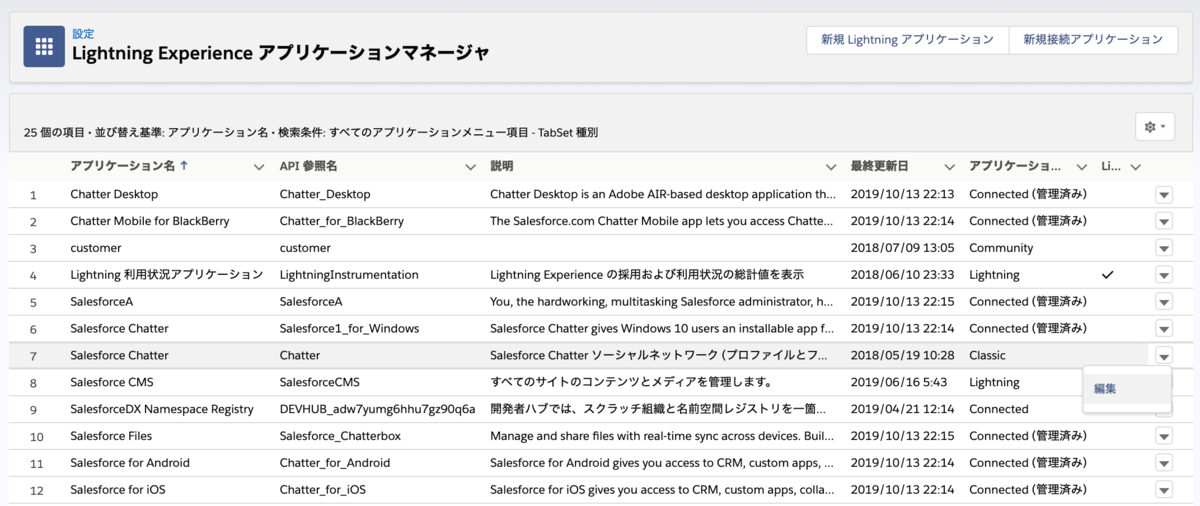The height and width of the screenshot is (506, 1200).
Task: Select the 'SalesforceDX Namespace Registry' cell
Action: [x=162, y=409]
